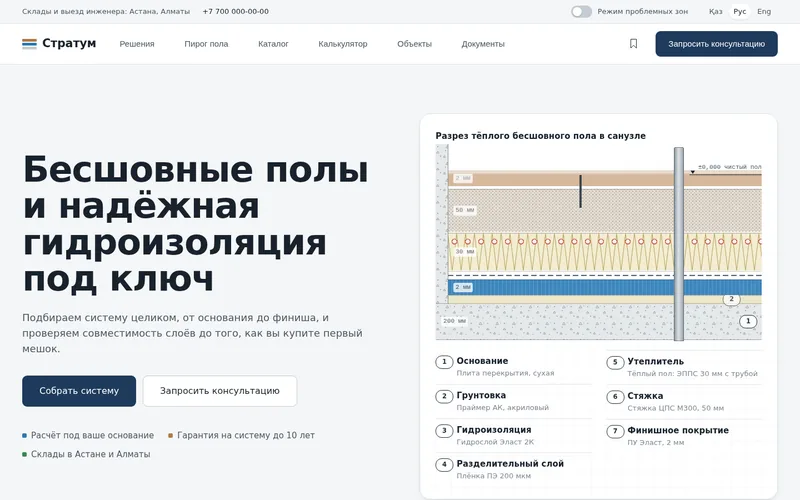Click text Гарантия на систему до 10 лет
Screen dimensions: 800x500
coord(246,435)
